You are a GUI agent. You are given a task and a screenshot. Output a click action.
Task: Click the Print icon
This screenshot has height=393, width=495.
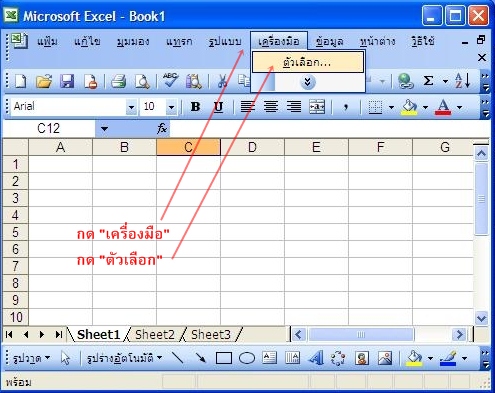click(x=119, y=81)
